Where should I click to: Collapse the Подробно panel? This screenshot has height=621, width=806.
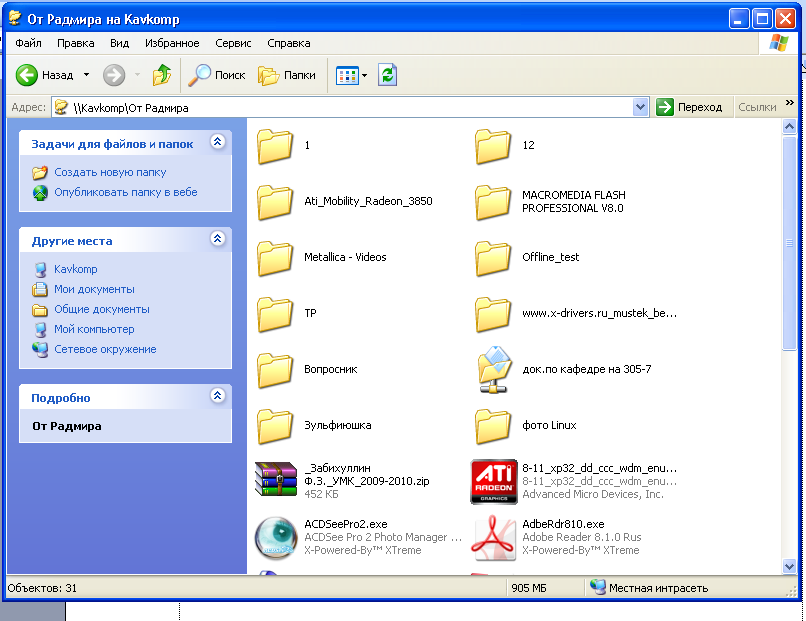point(218,395)
